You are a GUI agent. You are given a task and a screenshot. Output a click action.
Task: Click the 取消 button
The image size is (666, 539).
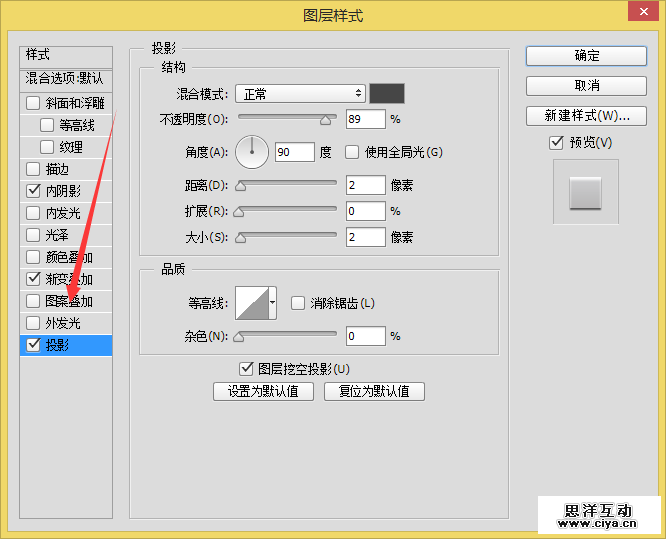[587, 86]
